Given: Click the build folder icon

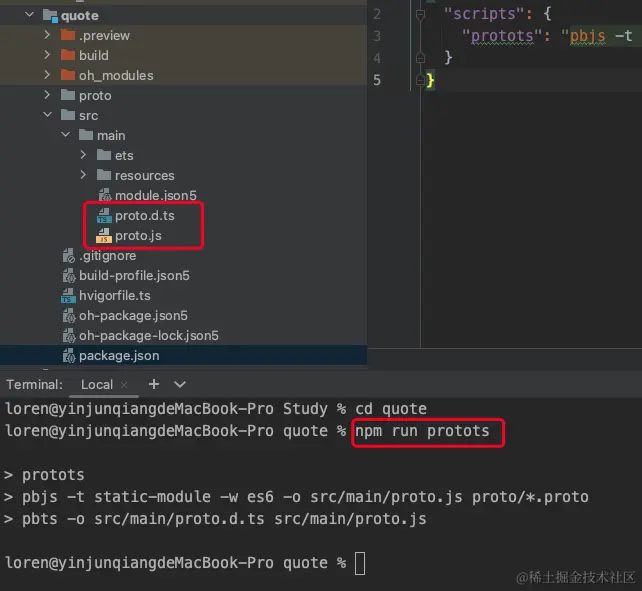Looking at the screenshot, I should [x=68, y=55].
